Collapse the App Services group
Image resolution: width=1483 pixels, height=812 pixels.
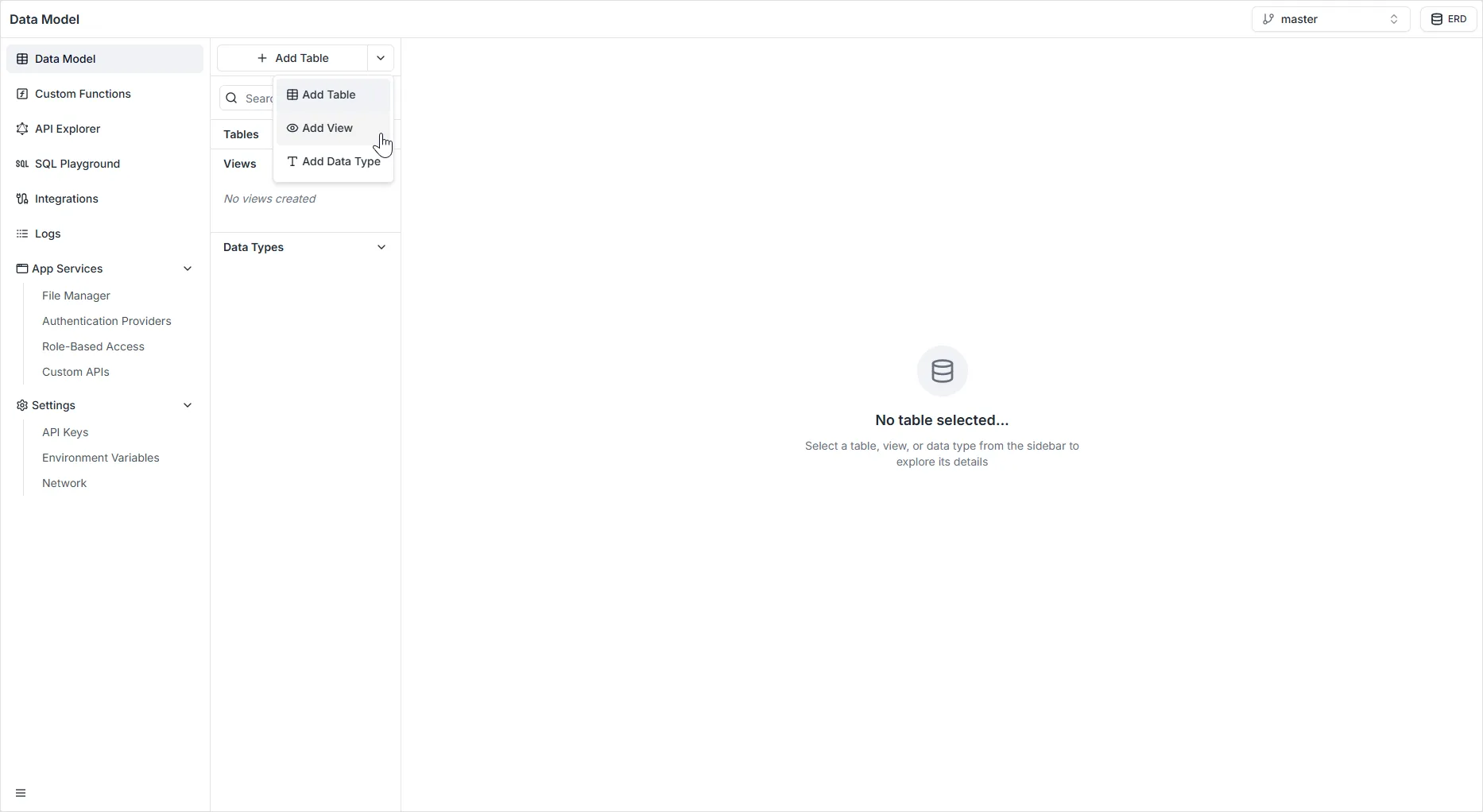(x=188, y=269)
